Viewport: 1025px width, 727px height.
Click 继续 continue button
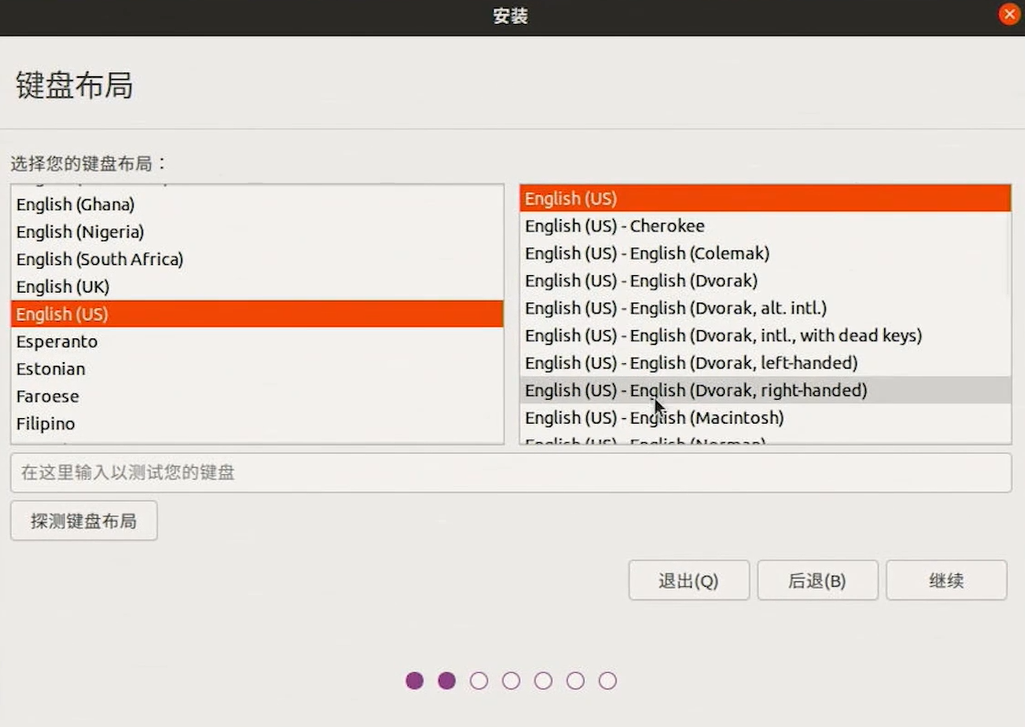pyautogui.click(x=947, y=580)
